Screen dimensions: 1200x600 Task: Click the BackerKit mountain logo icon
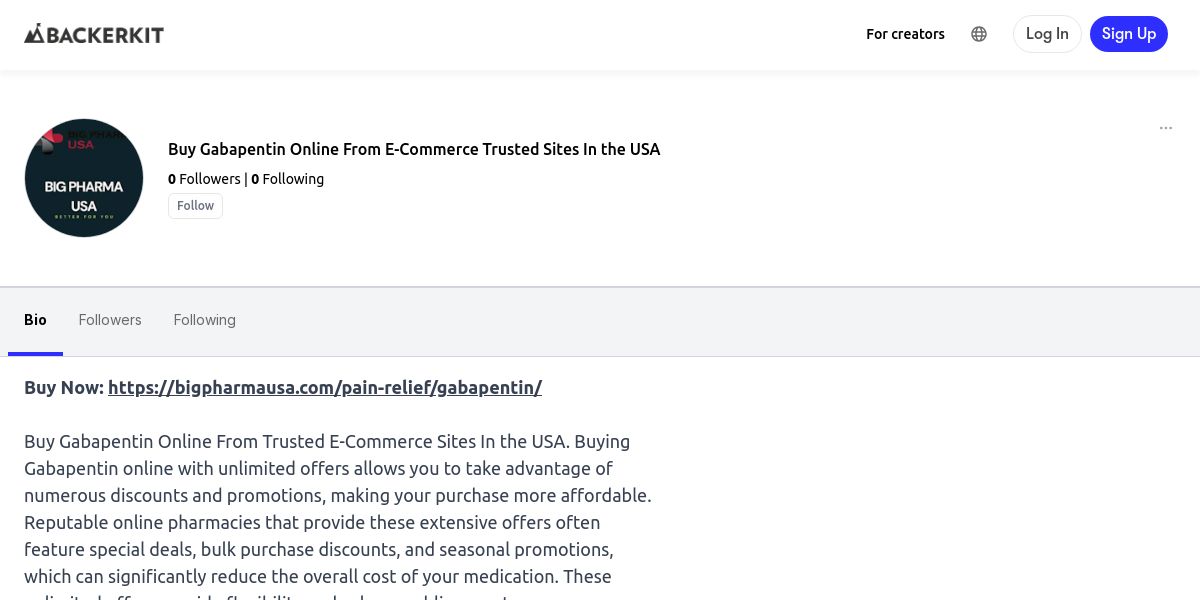click(35, 34)
